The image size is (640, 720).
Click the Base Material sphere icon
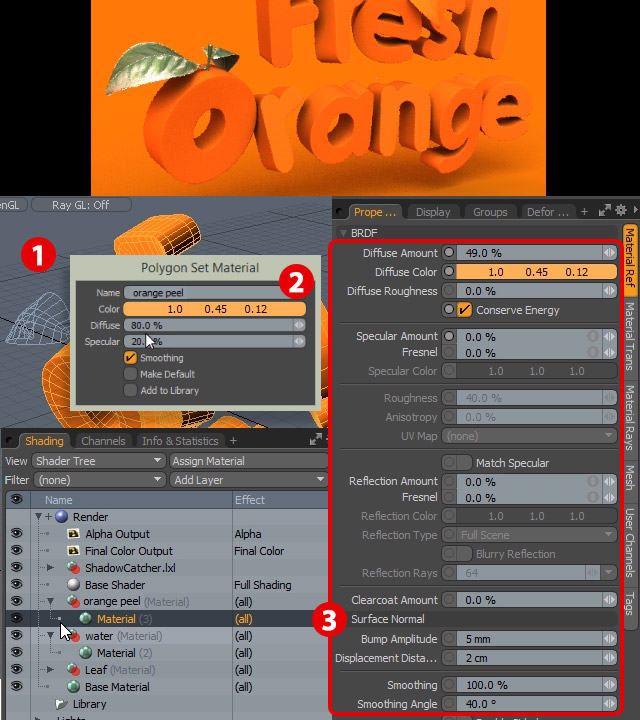[73, 686]
